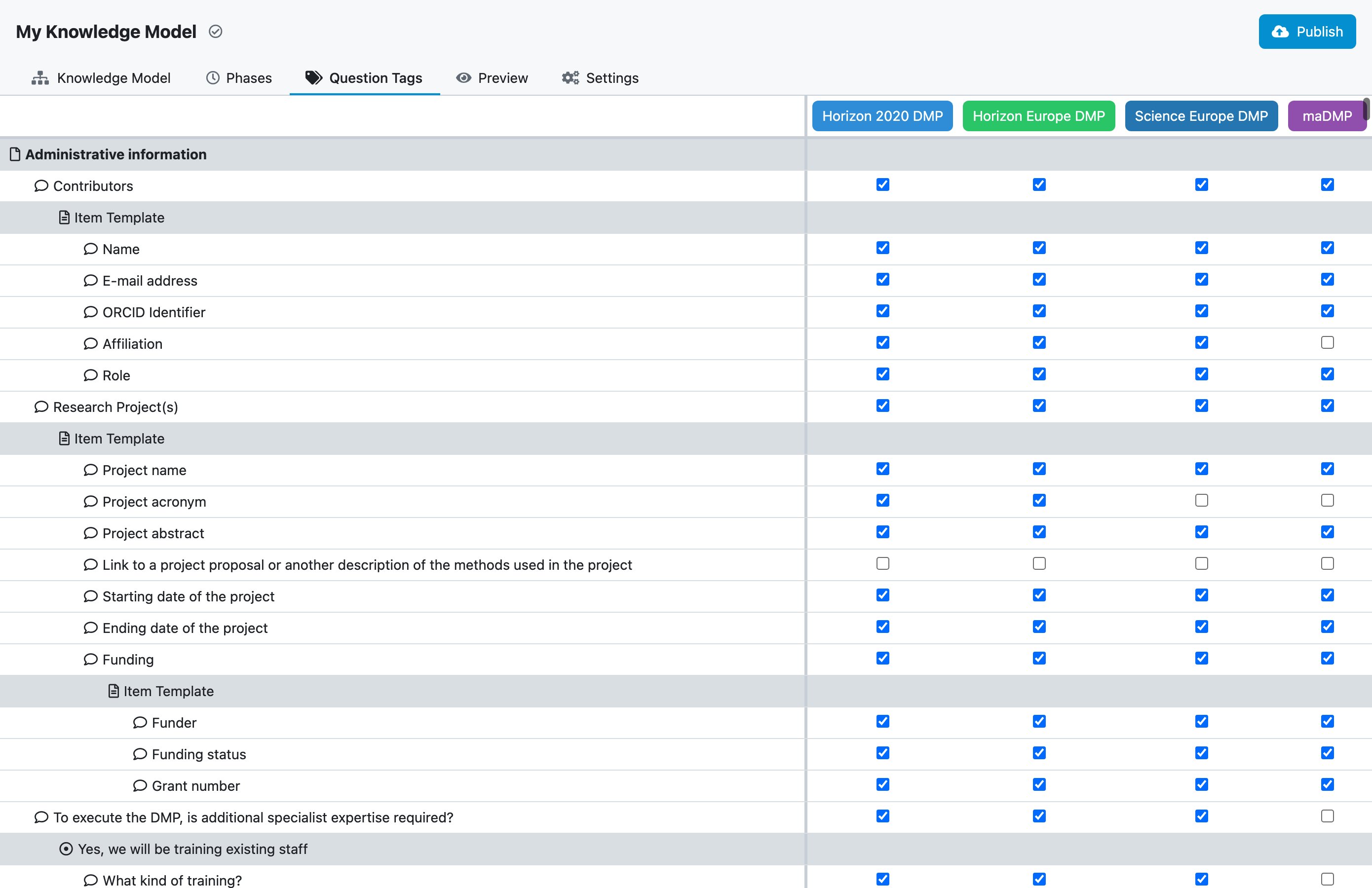1372x888 pixels.
Task: Click the comment icon beside Project abstract
Action: pyautogui.click(x=90, y=533)
